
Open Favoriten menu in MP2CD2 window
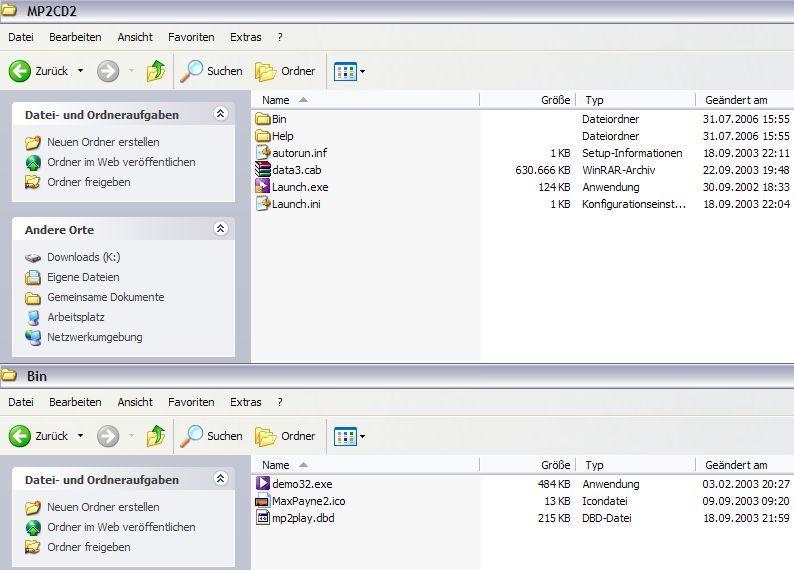pyautogui.click(x=191, y=37)
